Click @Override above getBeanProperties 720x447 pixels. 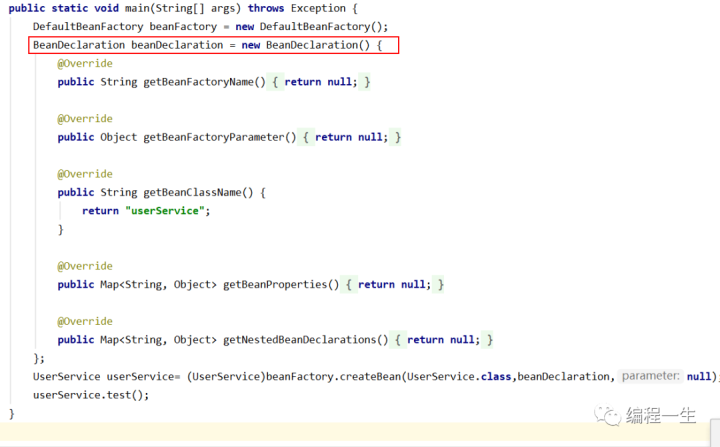point(85,266)
